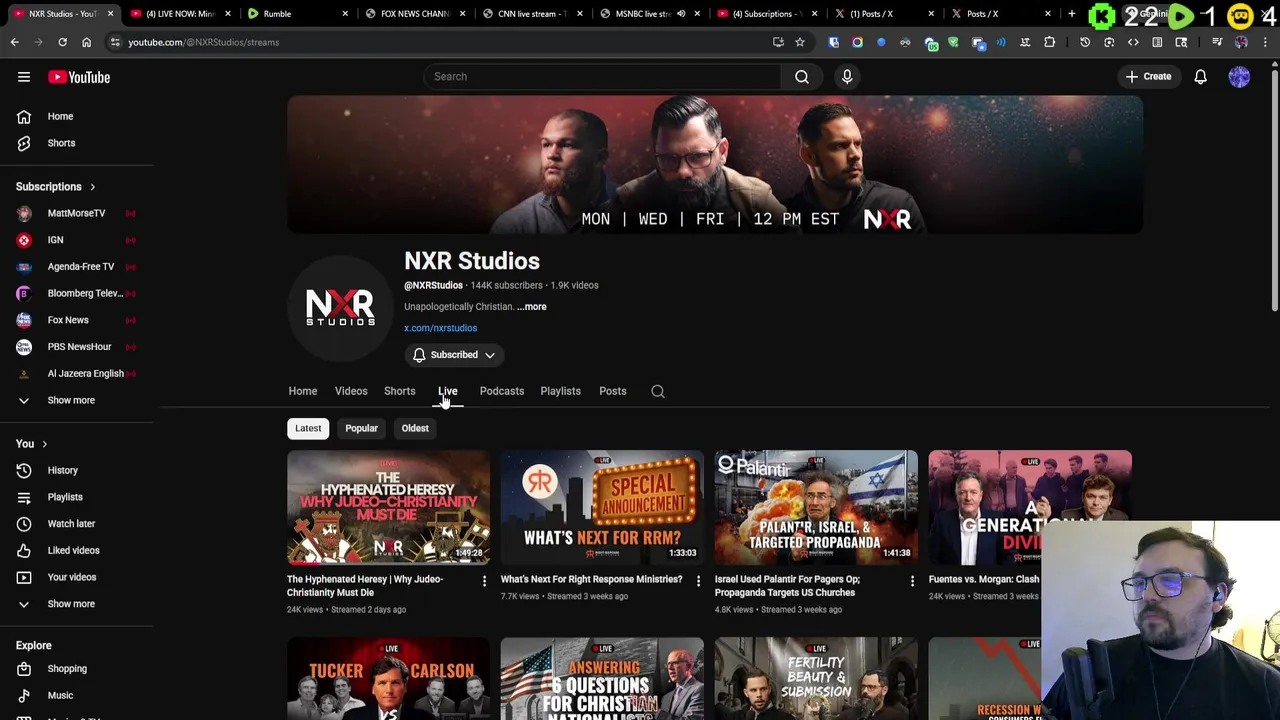This screenshot has width=1280, height=720.
Task: Search within the NXR Studios channel
Action: click(658, 391)
